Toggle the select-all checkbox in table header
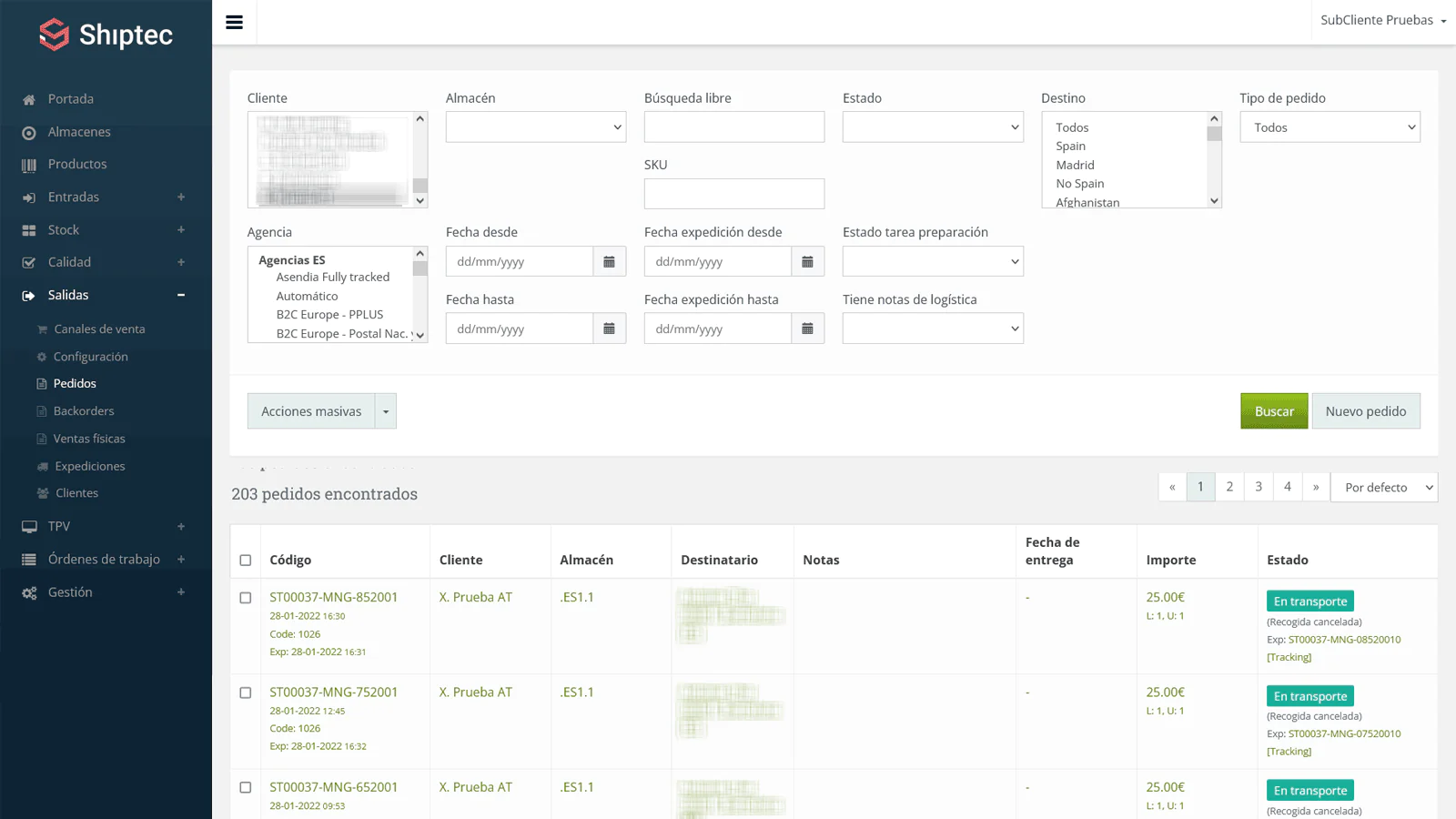This screenshot has width=1456, height=819. coord(246,561)
